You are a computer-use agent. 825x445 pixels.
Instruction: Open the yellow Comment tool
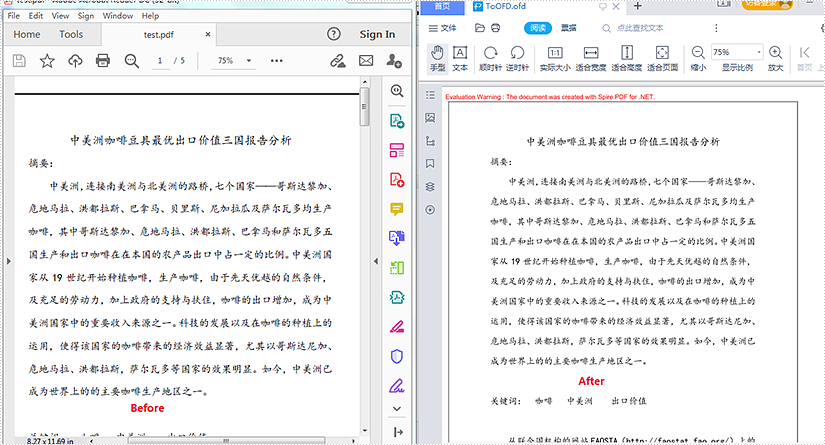coord(397,209)
